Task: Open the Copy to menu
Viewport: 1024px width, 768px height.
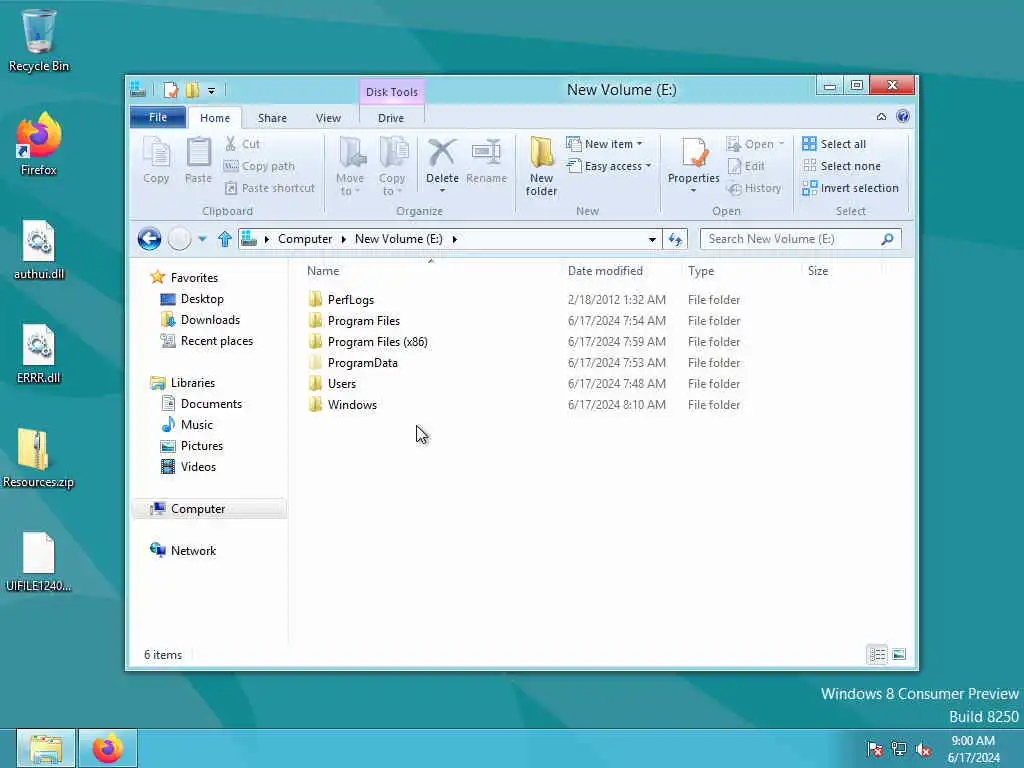Action: (392, 167)
